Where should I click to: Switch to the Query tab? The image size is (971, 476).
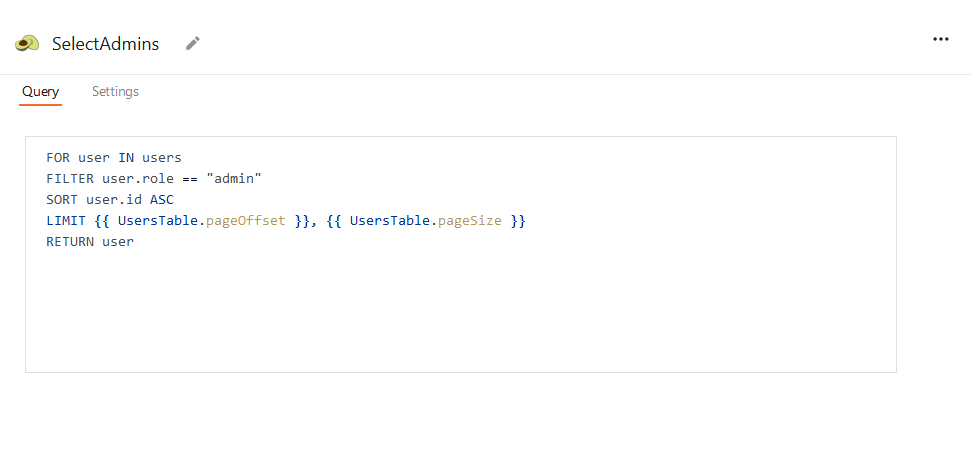pos(41,92)
